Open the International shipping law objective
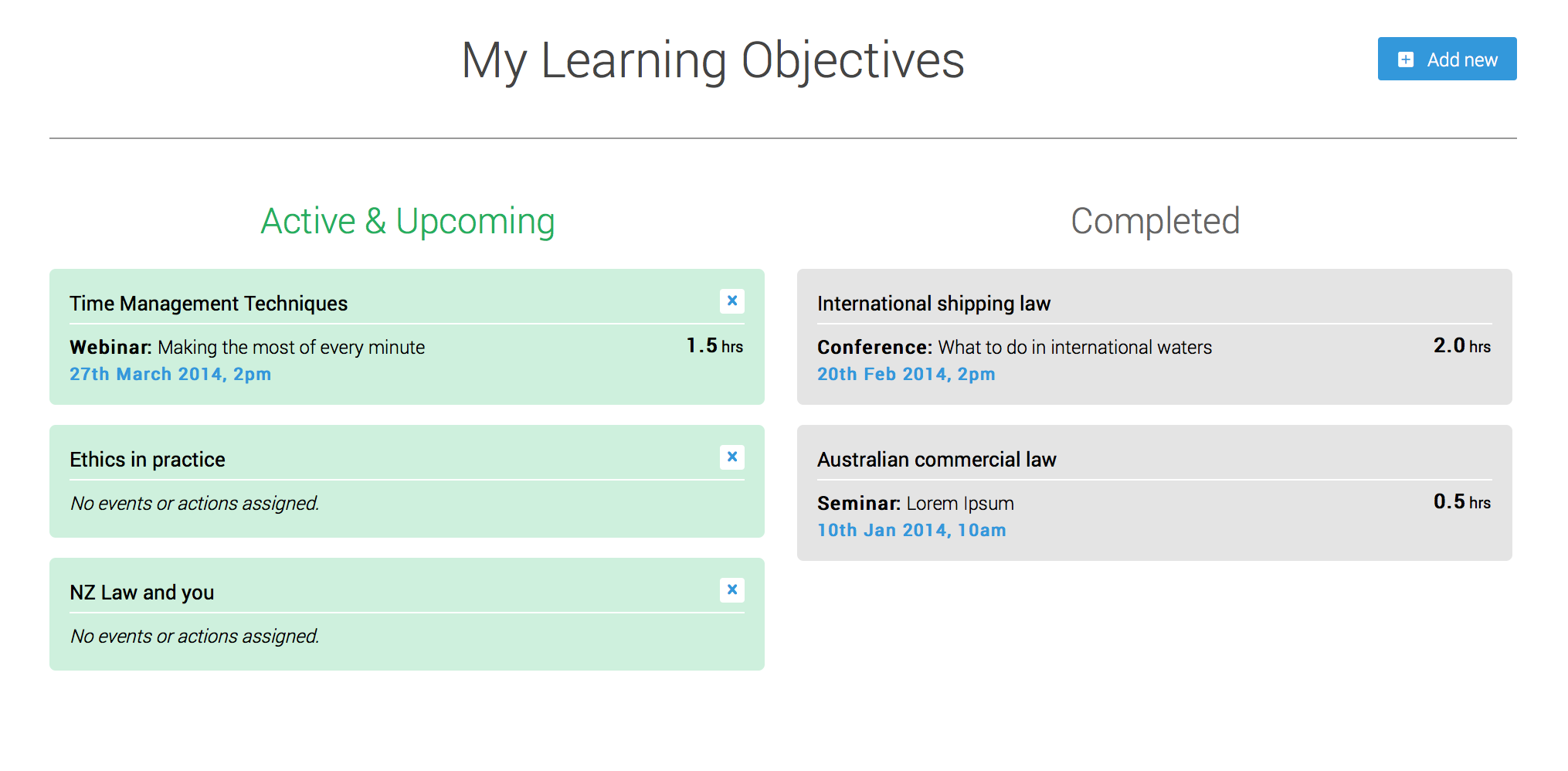The image size is (1568, 771). (x=934, y=304)
